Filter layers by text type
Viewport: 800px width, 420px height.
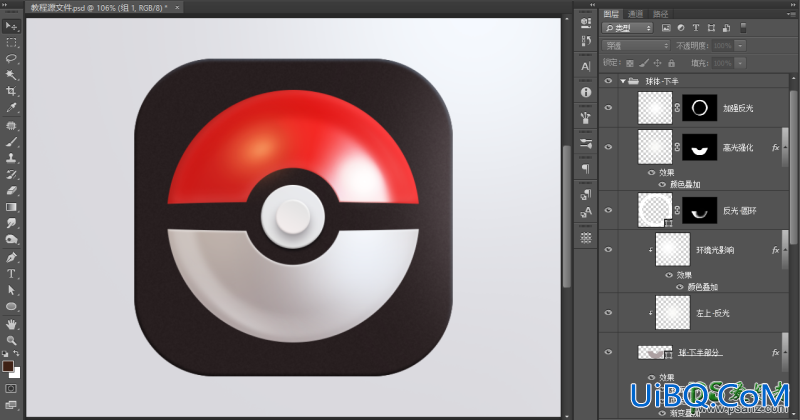coord(695,28)
